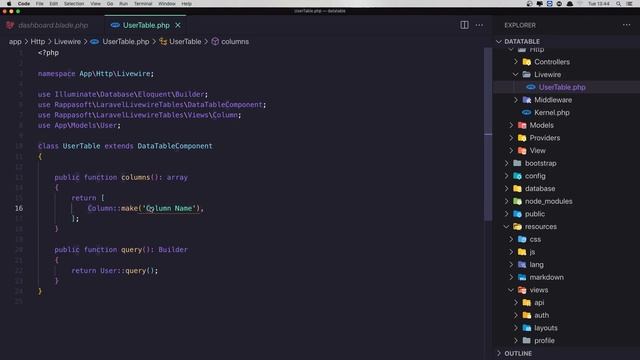
Task: Click the split editor right icon
Action: 464,25
